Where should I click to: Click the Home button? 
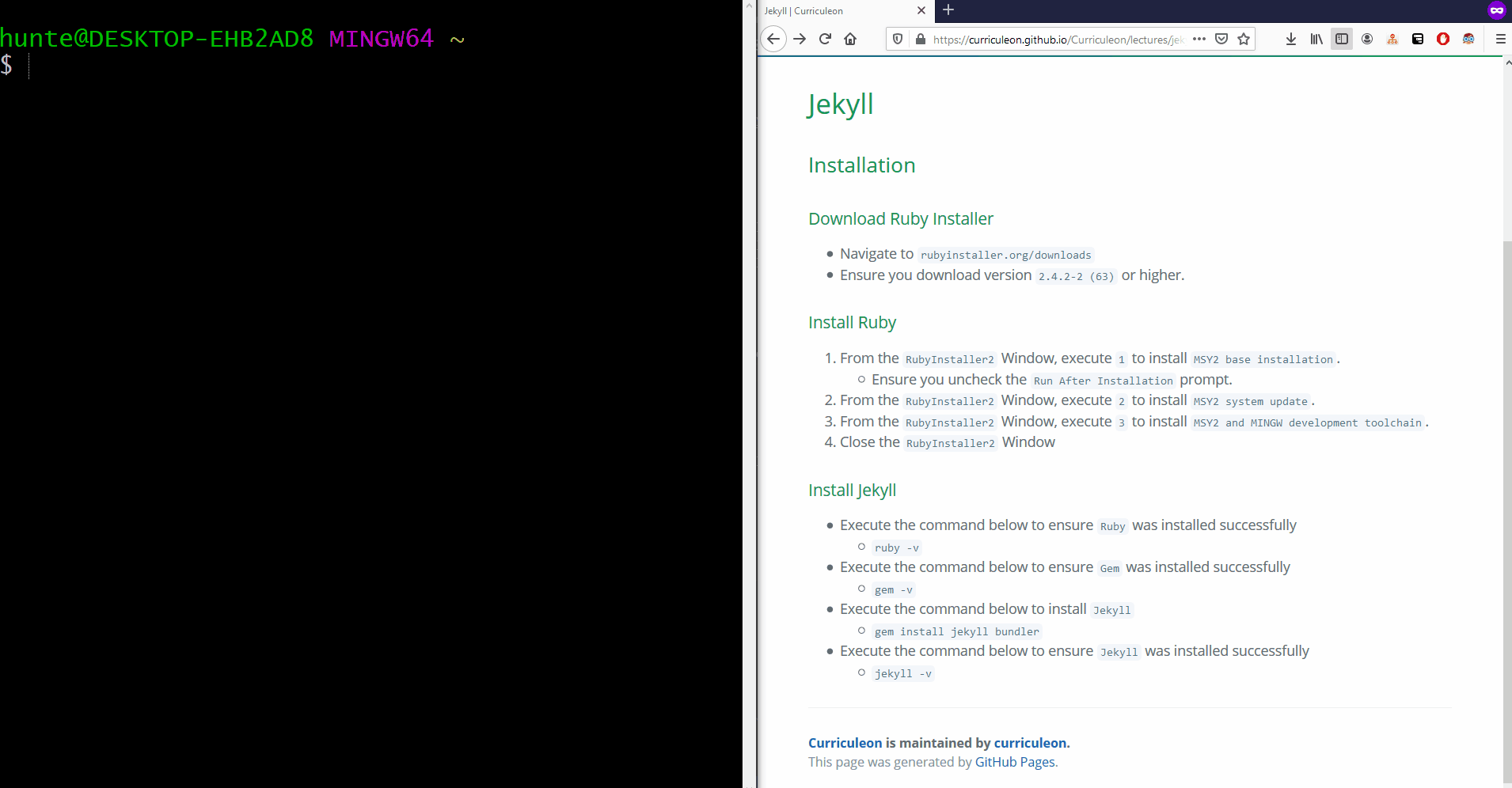pyautogui.click(x=850, y=39)
